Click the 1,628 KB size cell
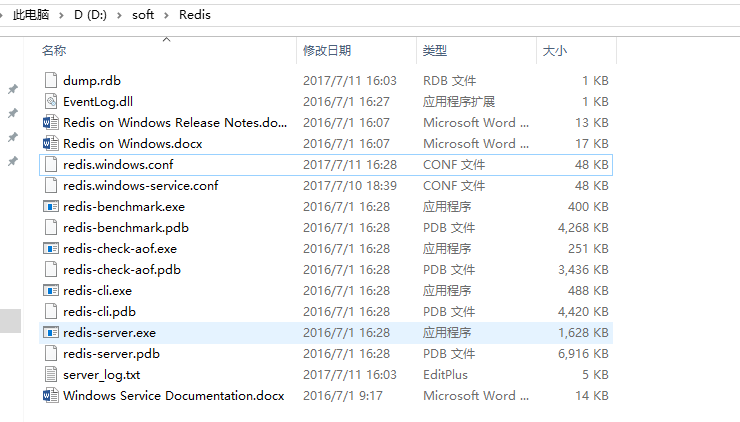 coord(583,333)
